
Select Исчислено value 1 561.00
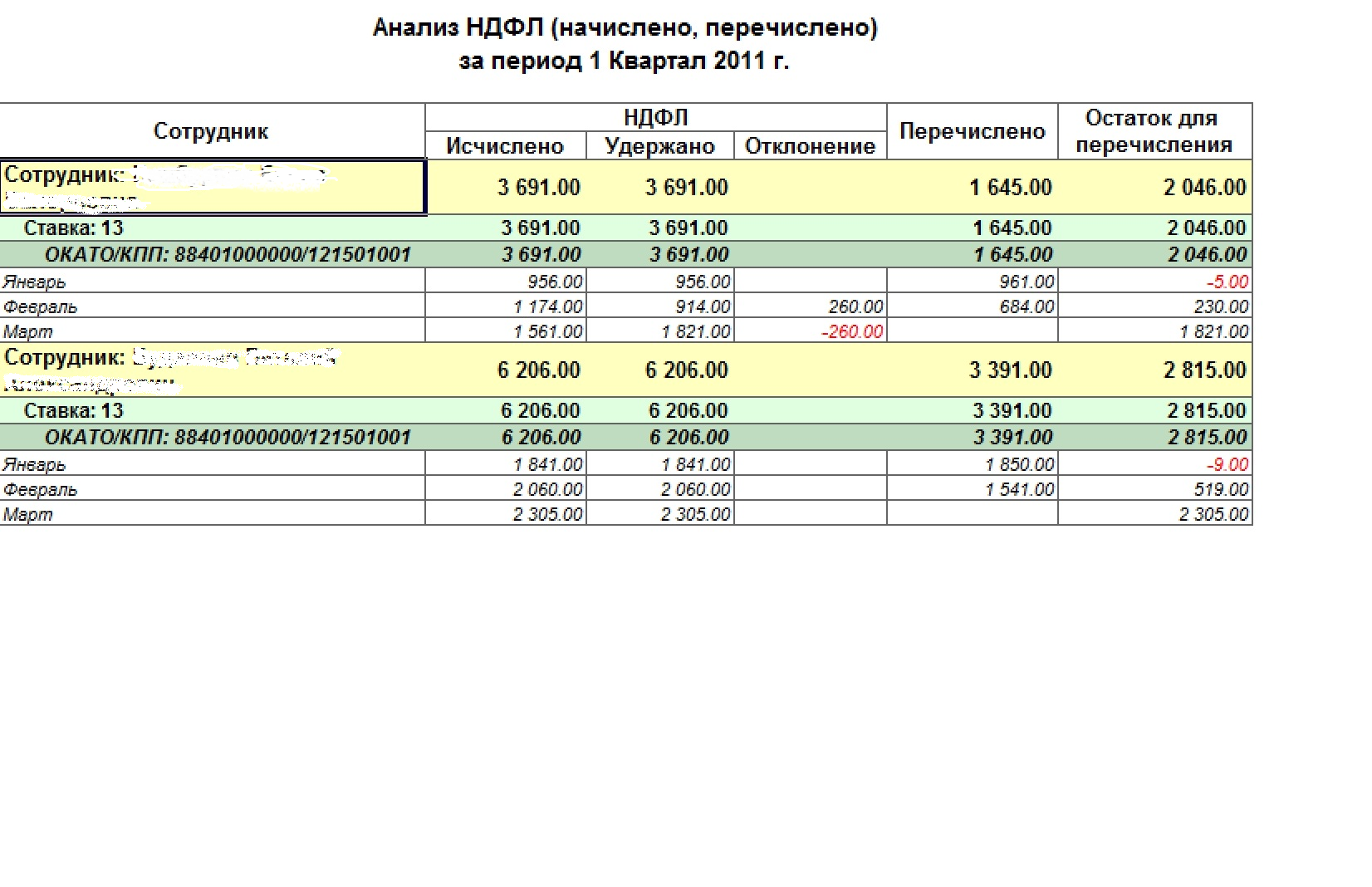coord(547,331)
